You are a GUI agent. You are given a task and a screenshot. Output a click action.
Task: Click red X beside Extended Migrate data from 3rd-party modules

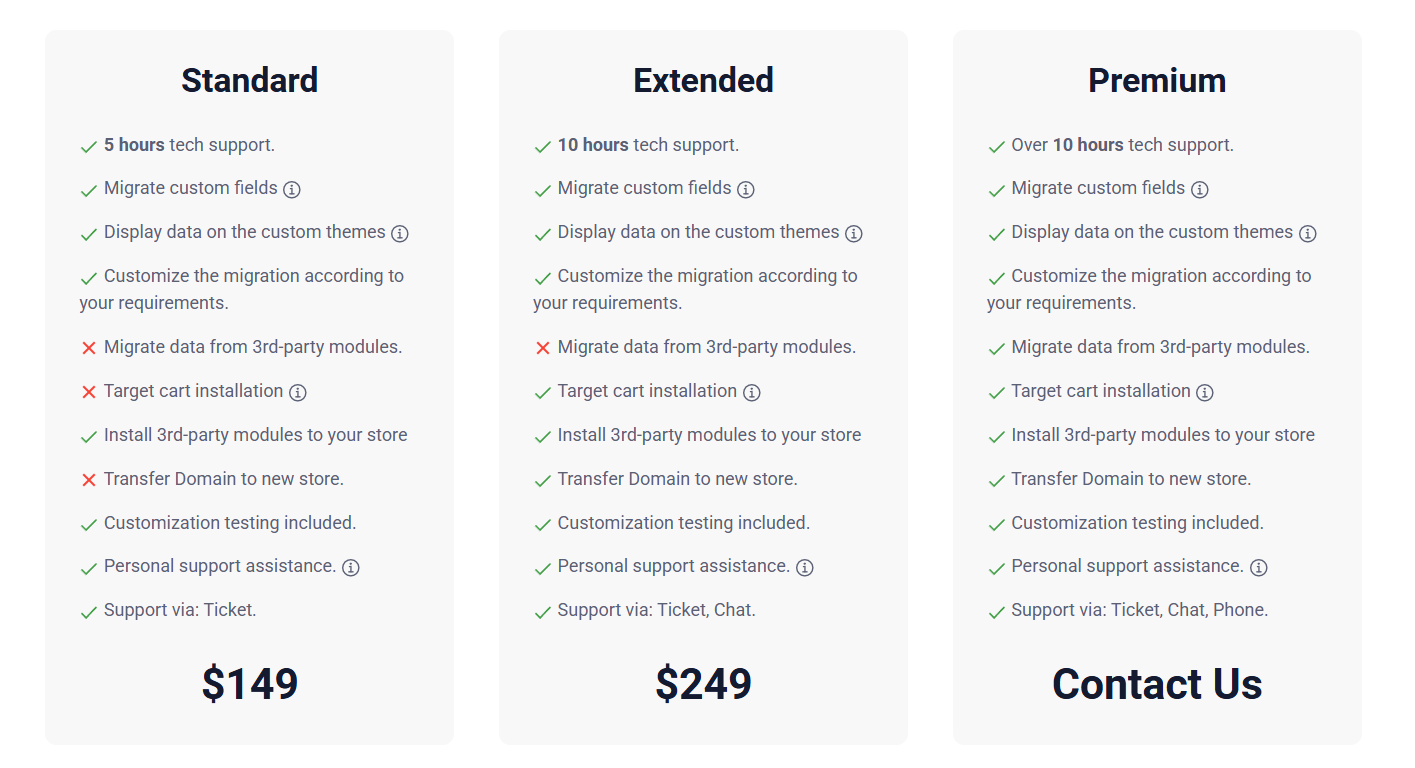point(543,348)
